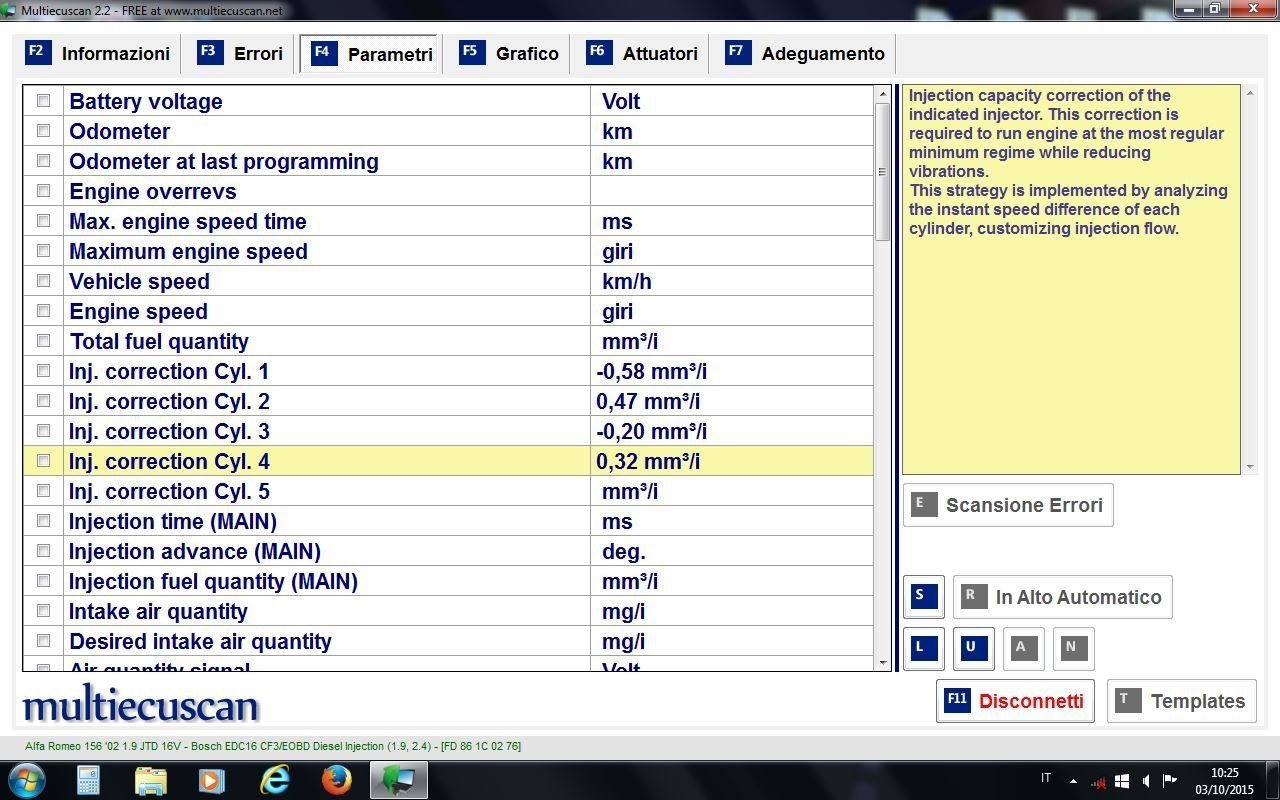This screenshot has height=800, width=1280.
Task: Enable the Engine overrevs checkbox
Action: point(43,191)
